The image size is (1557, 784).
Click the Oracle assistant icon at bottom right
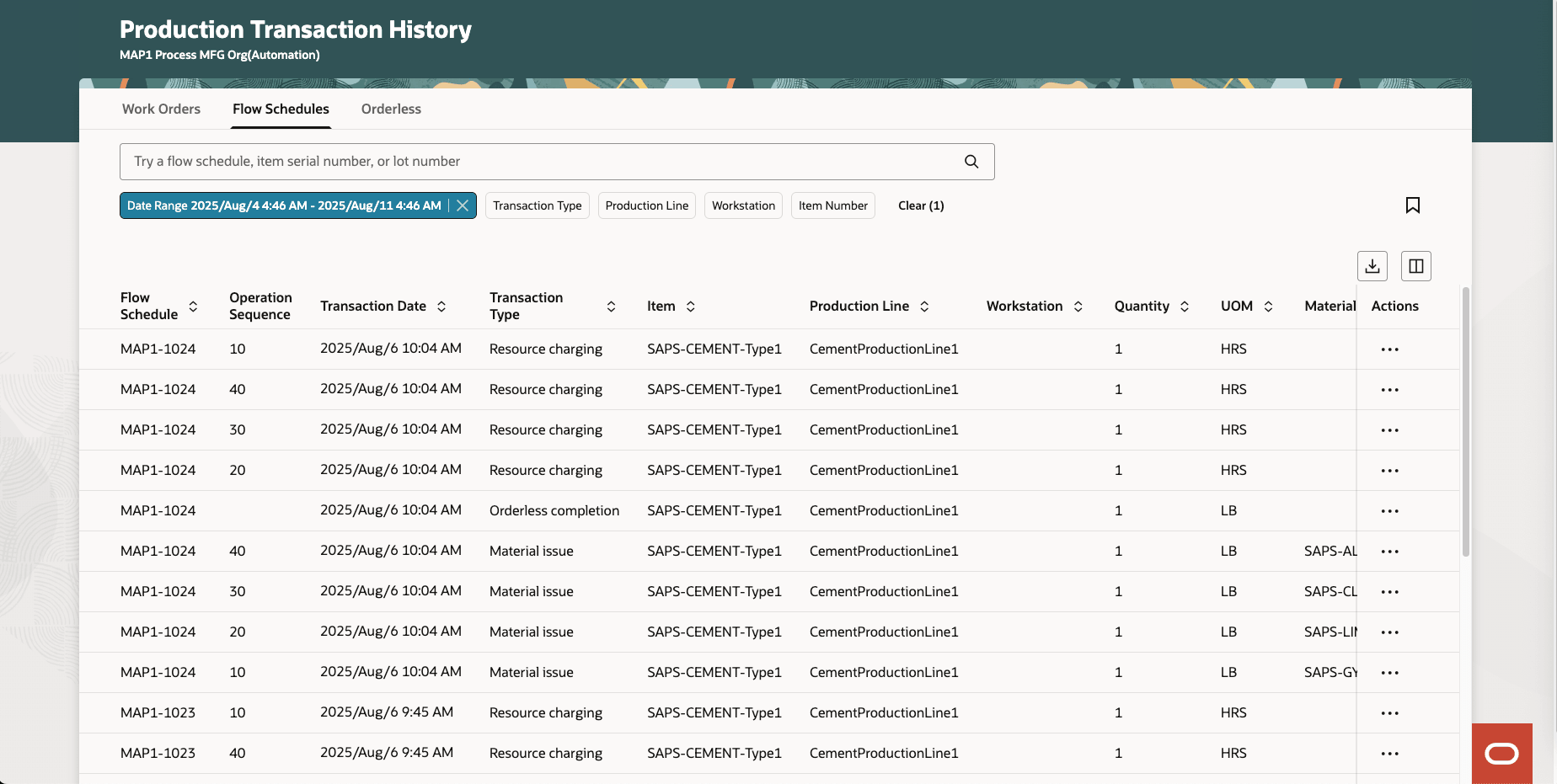1501,753
